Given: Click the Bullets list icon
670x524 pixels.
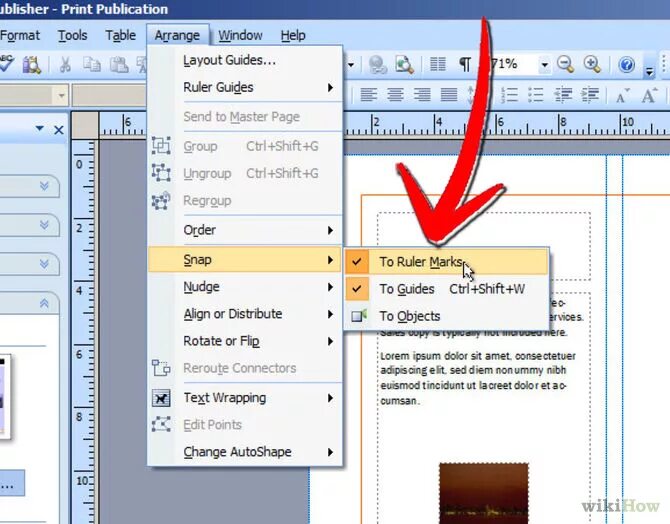Looking at the screenshot, I should (535, 95).
